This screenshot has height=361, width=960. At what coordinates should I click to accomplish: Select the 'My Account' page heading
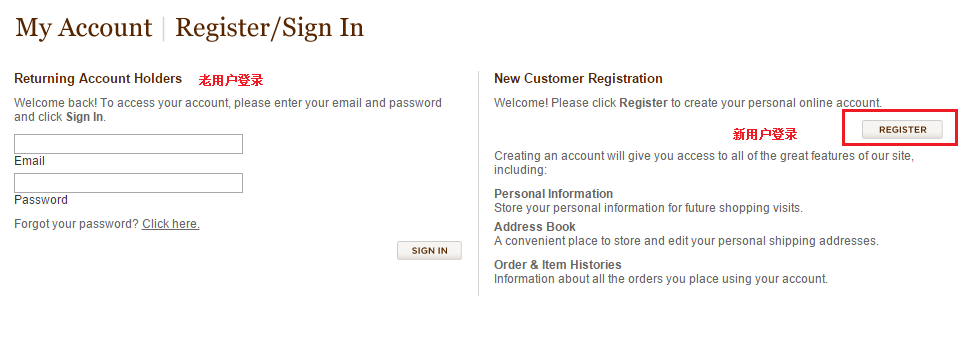click(84, 28)
